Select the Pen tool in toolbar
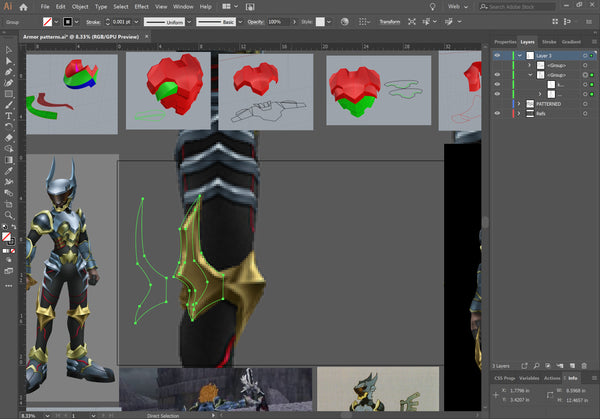The image size is (600, 419). click(8, 72)
